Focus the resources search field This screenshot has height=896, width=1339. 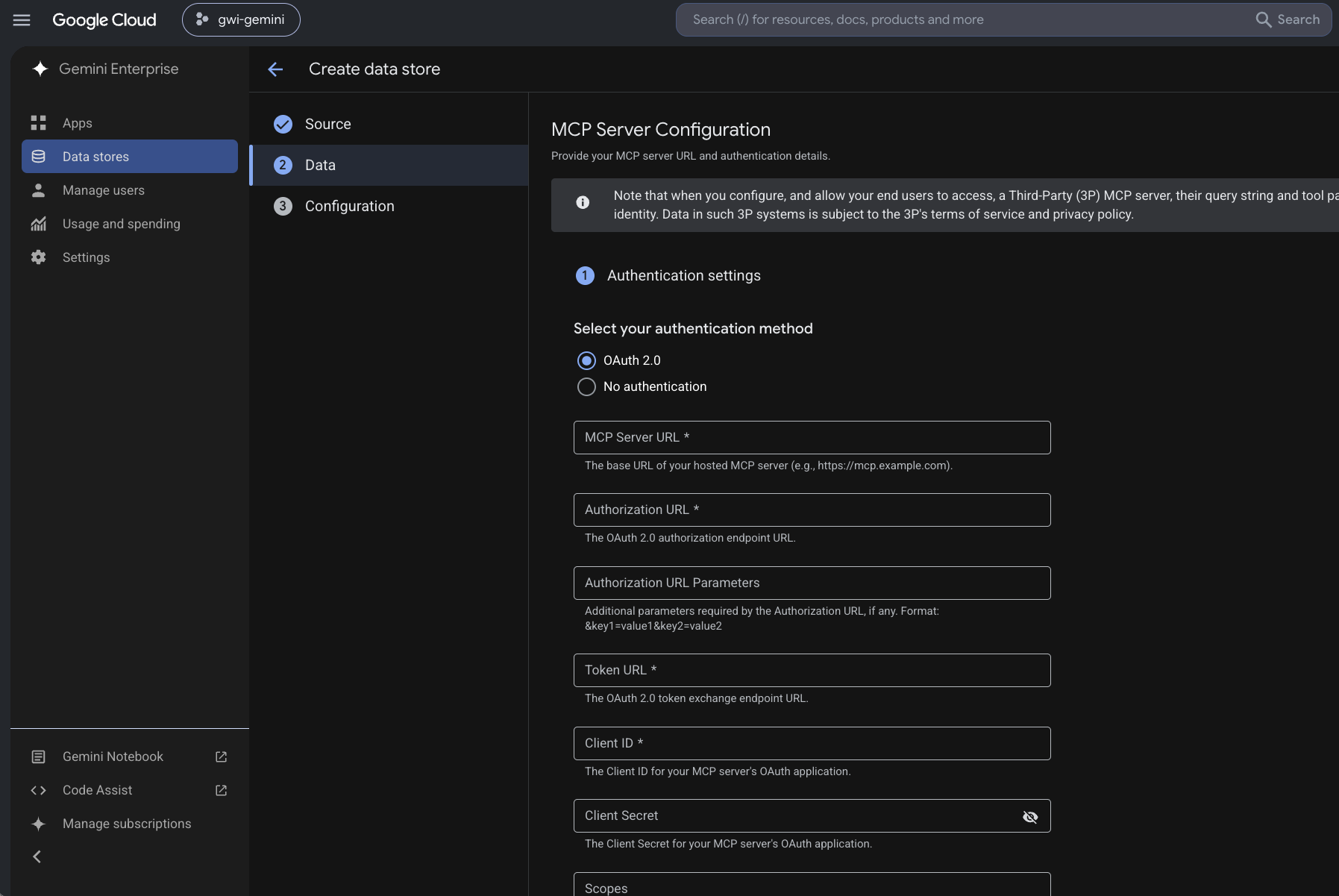click(x=962, y=19)
